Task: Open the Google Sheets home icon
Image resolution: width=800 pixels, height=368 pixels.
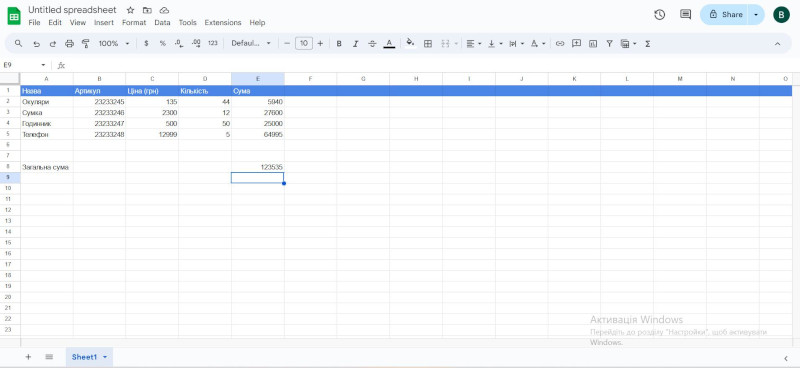Action: tap(14, 16)
